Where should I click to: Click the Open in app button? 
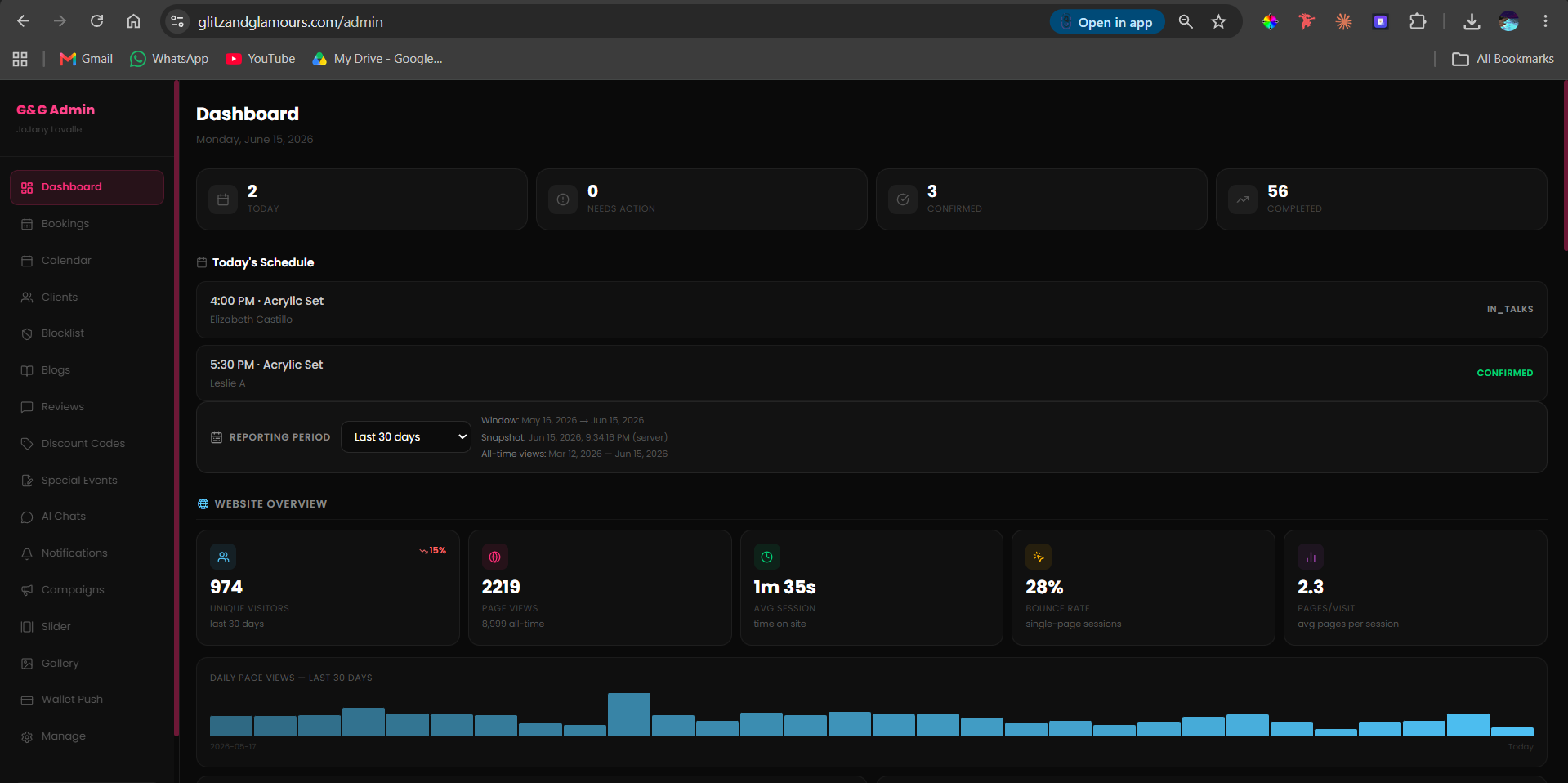pos(1107,22)
